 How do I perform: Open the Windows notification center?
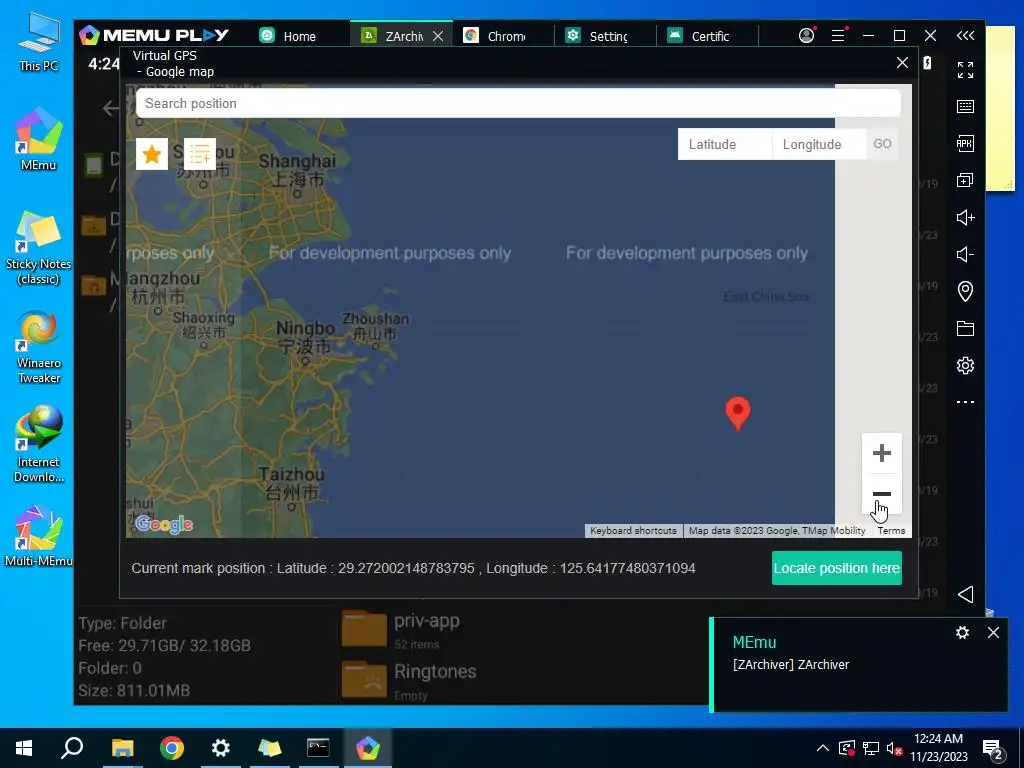click(993, 748)
